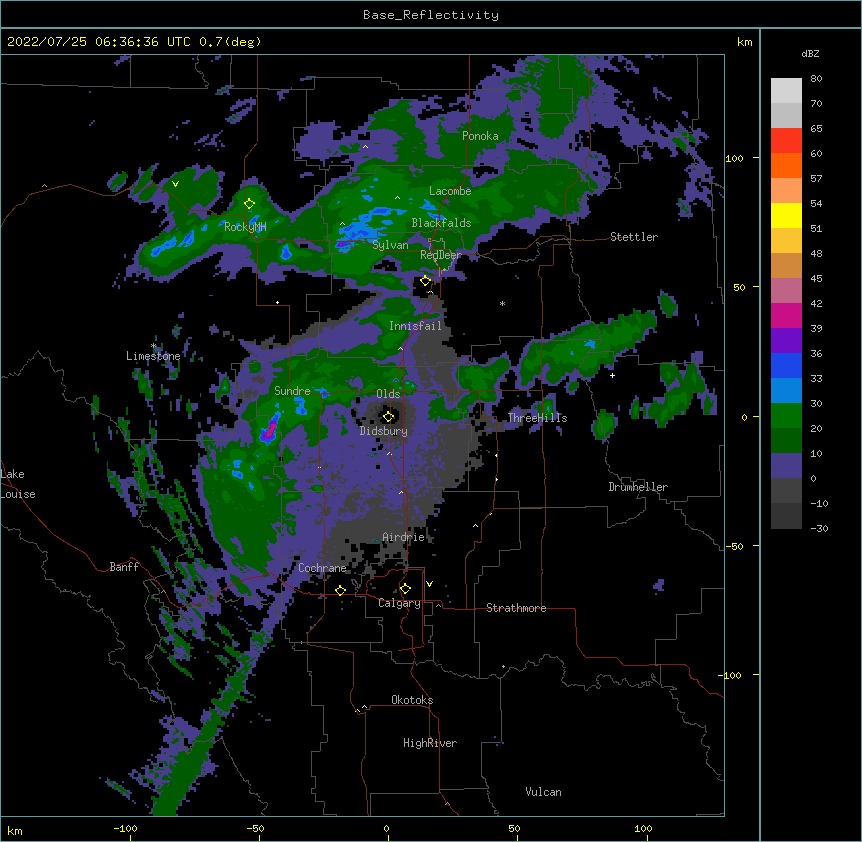Click the Cochrane label
This screenshot has width=862, height=842.
point(322,568)
